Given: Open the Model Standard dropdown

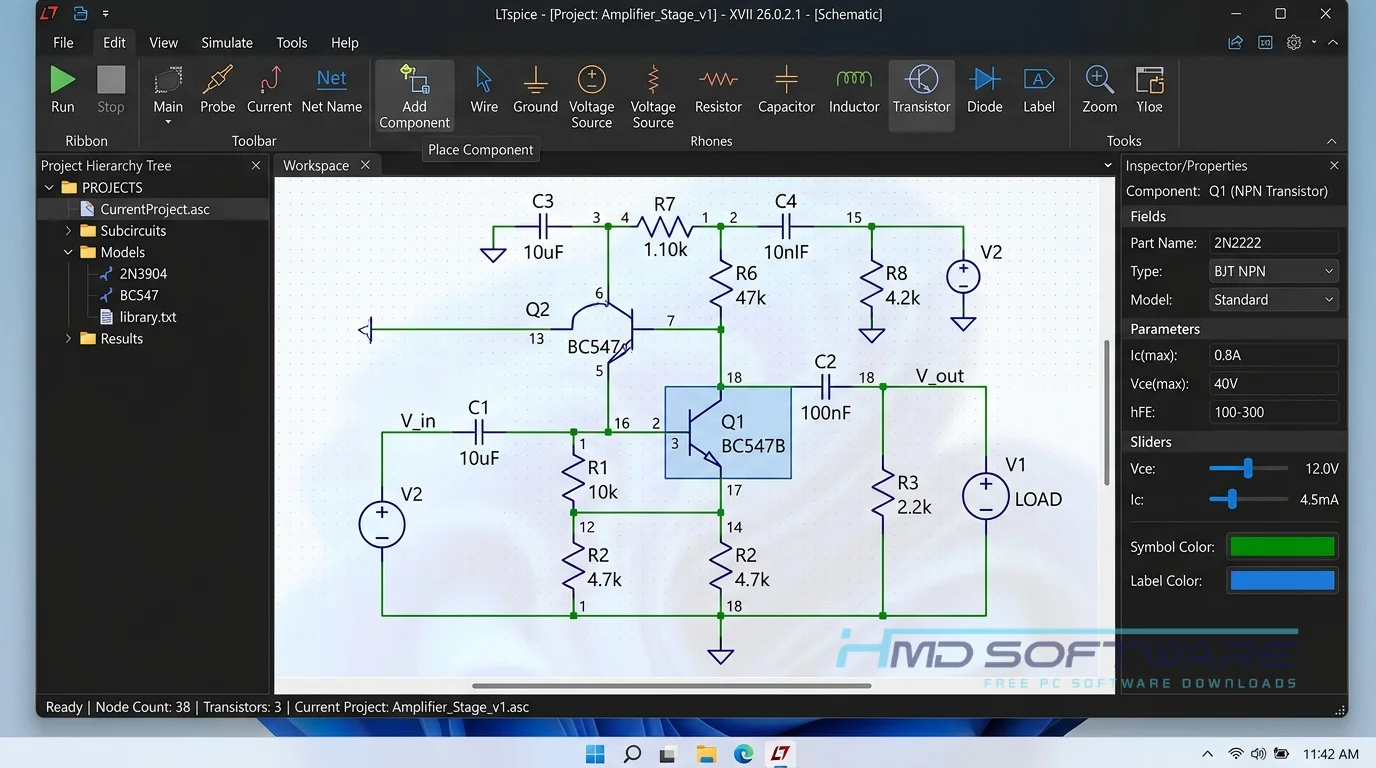Looking at the screenshot, I should pyautogui.click(x=1273, y=299).
